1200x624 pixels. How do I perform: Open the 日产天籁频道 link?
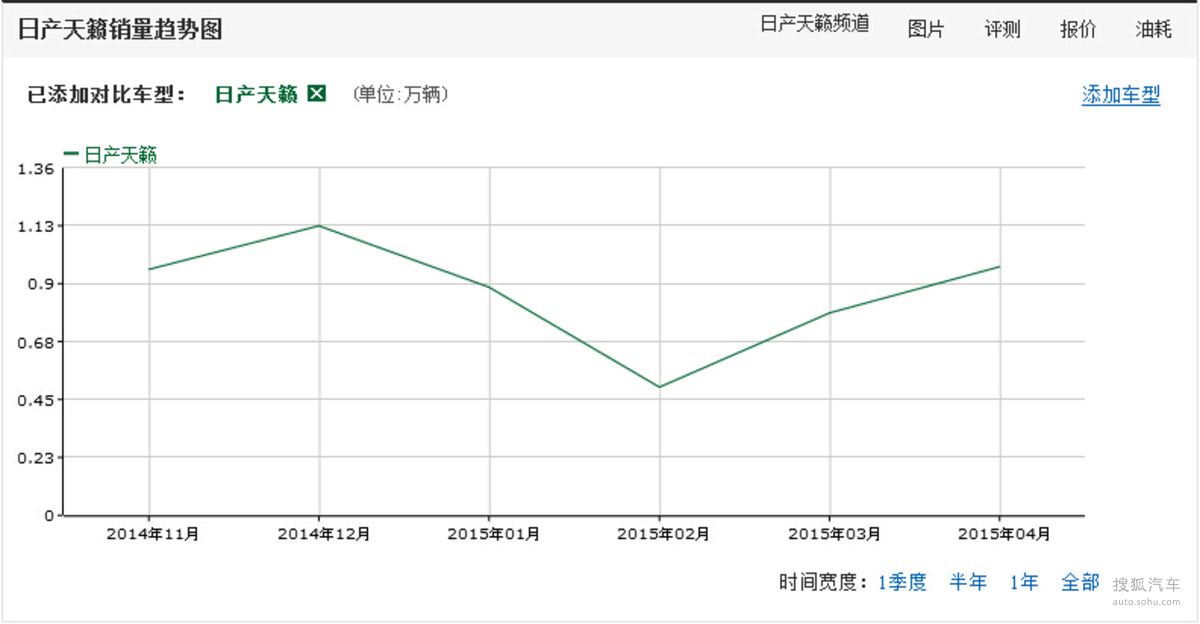814,25
